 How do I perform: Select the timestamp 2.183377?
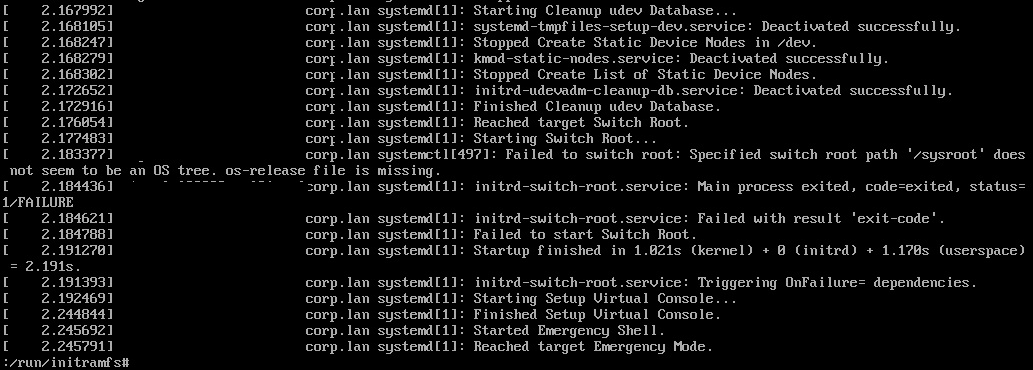tap(76, 155)
